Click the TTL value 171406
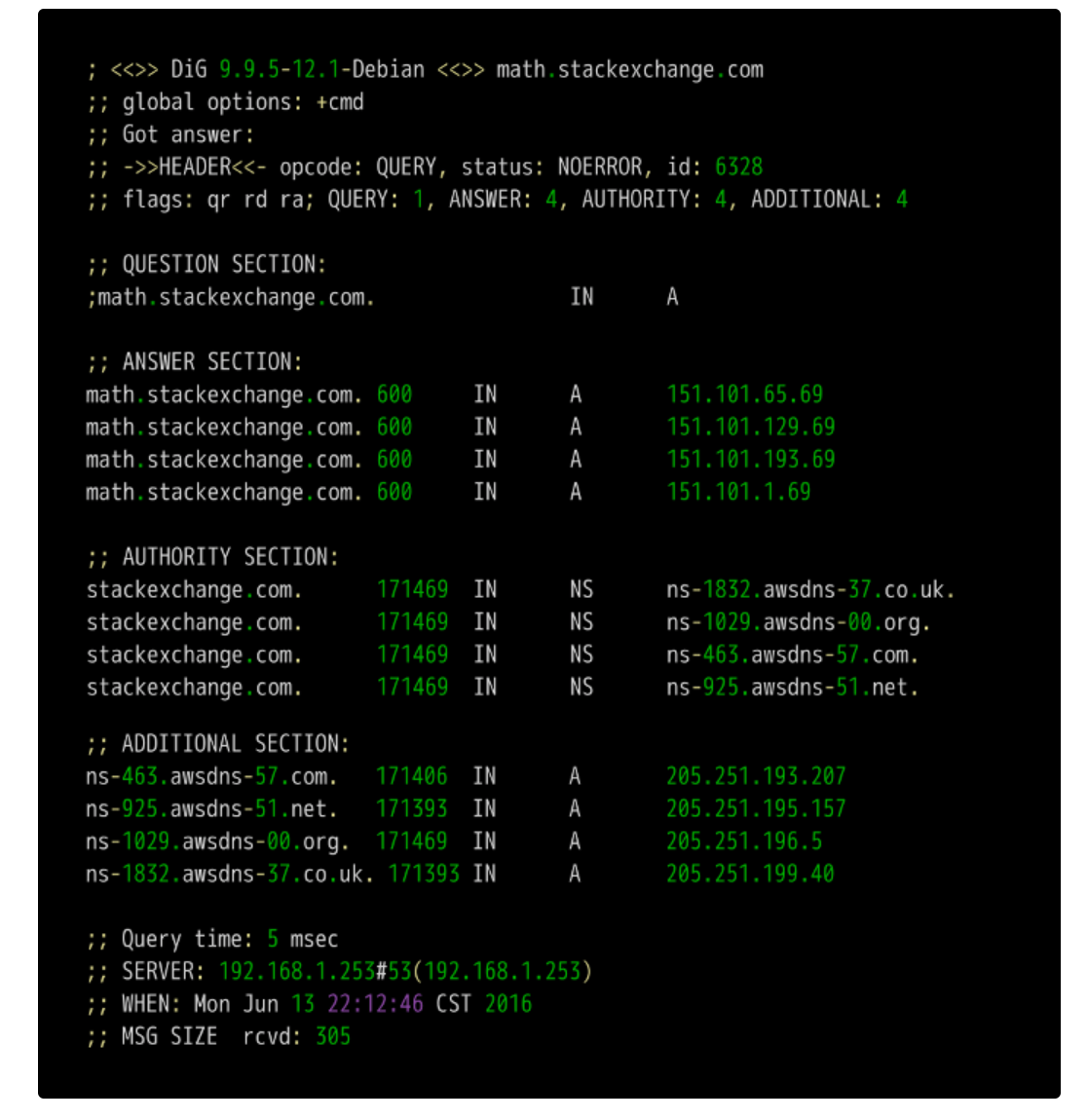The height and width of the screenshot is (1120, 1088). tap(411, 776)
